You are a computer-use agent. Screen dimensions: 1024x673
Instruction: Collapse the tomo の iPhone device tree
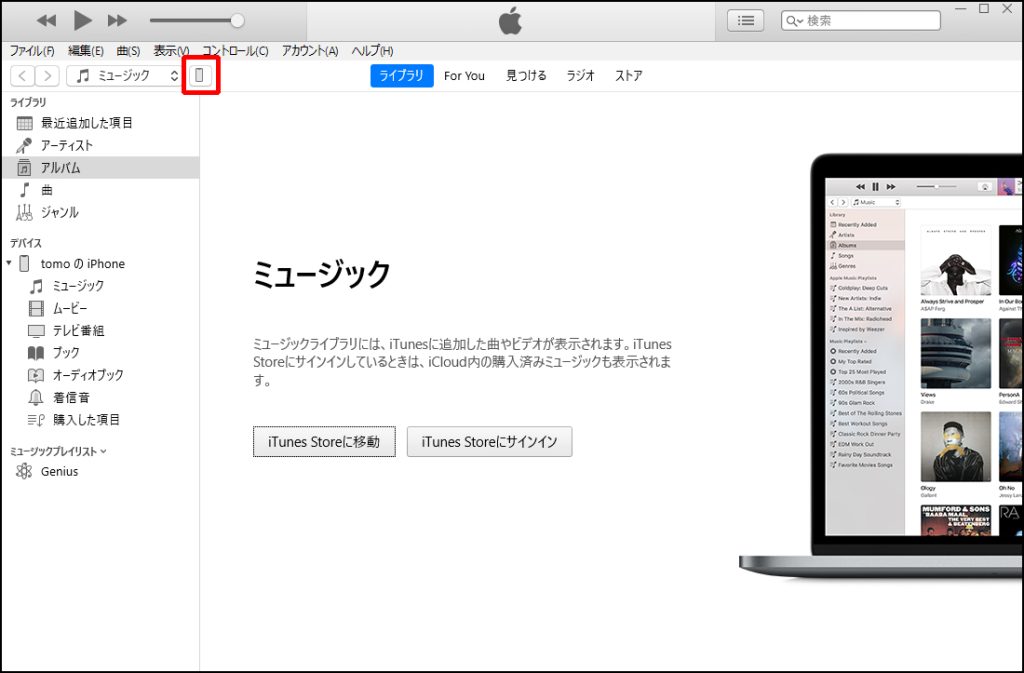10,264
